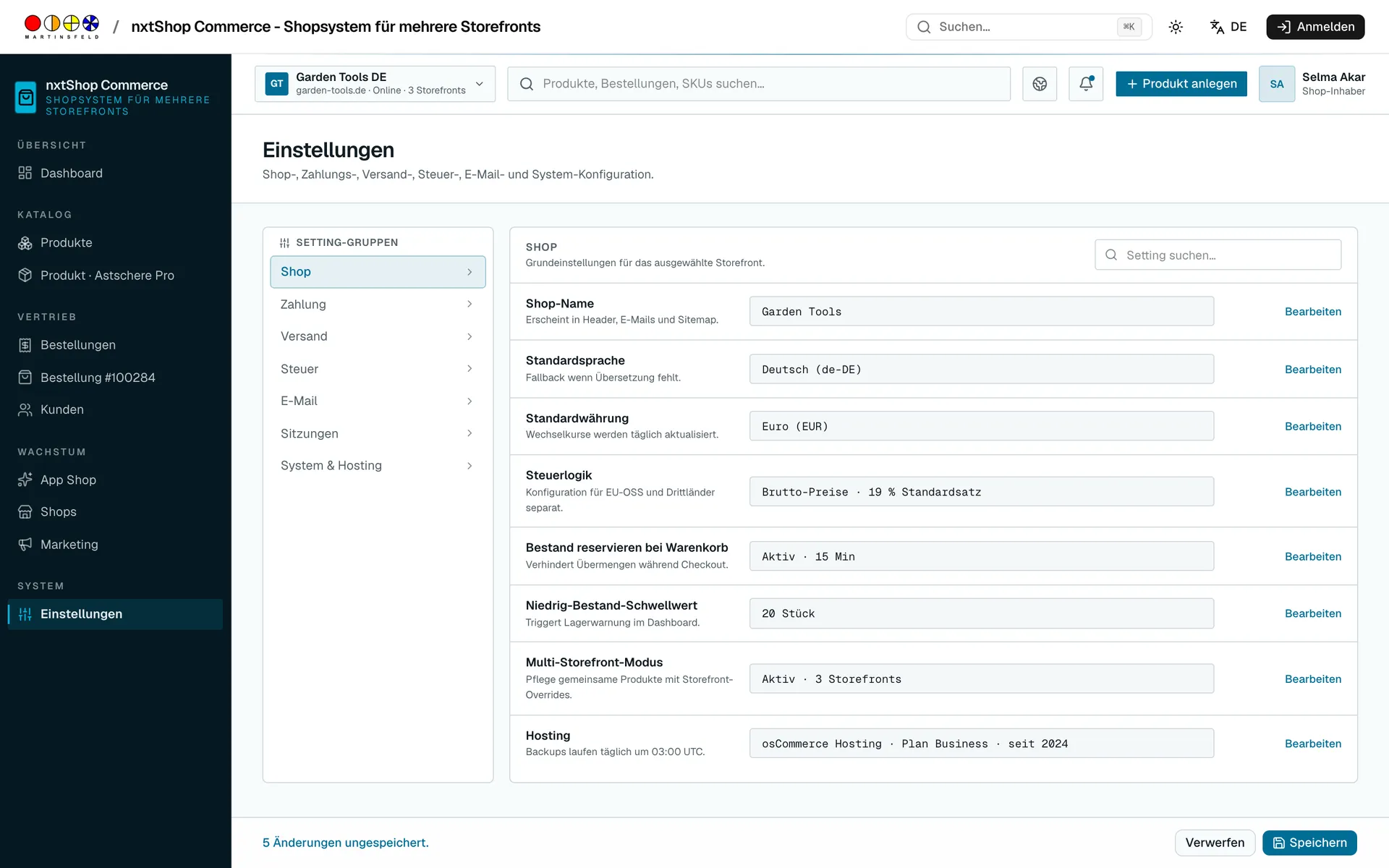
Task: Click the Garden Tools shop name field
Action: pyautogui.click(x=982, y=312)
